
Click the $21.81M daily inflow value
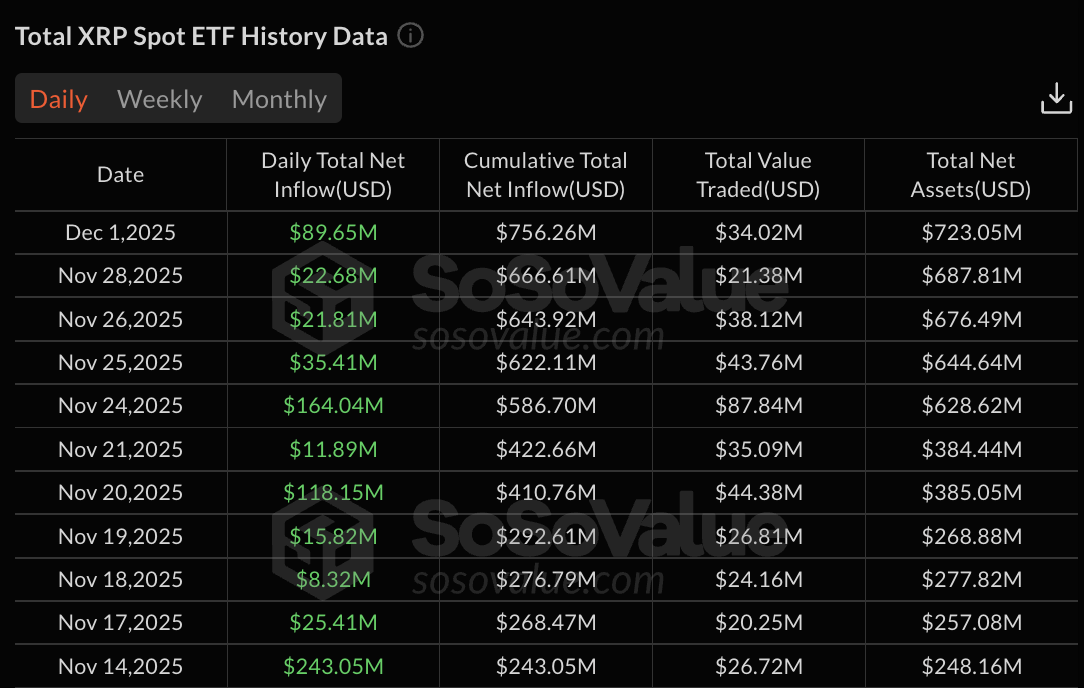[333, 319]
